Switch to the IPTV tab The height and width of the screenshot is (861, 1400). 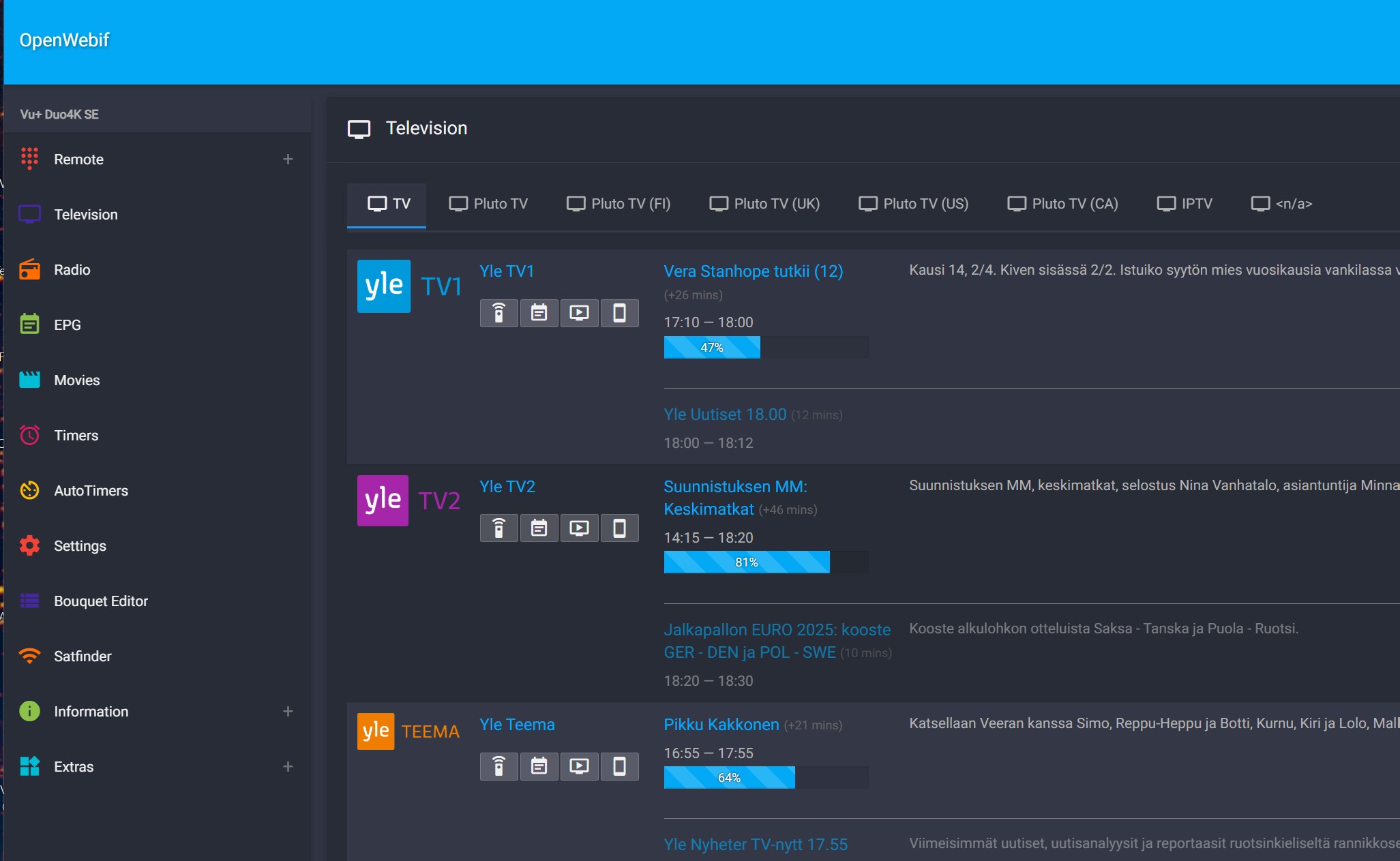pyautogui.click(x=1185, y=204)
